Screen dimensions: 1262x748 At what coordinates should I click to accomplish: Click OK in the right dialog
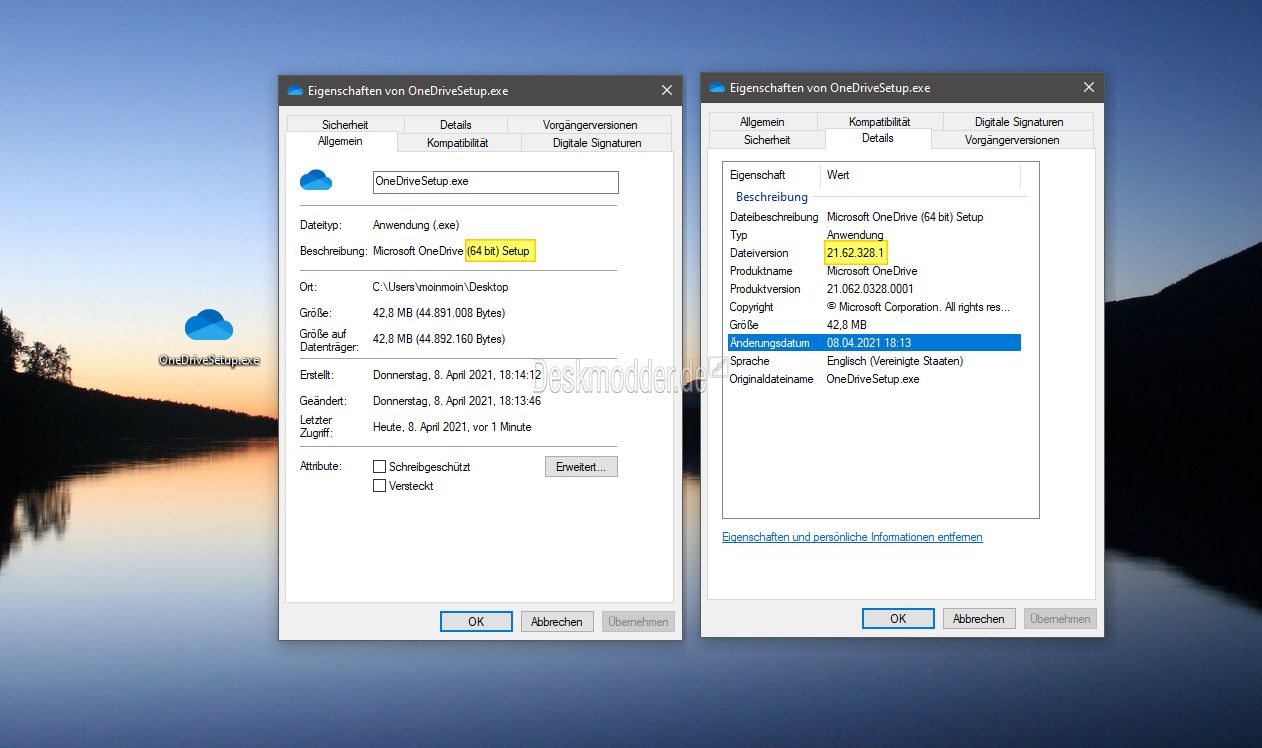click(x=898, y=619)
